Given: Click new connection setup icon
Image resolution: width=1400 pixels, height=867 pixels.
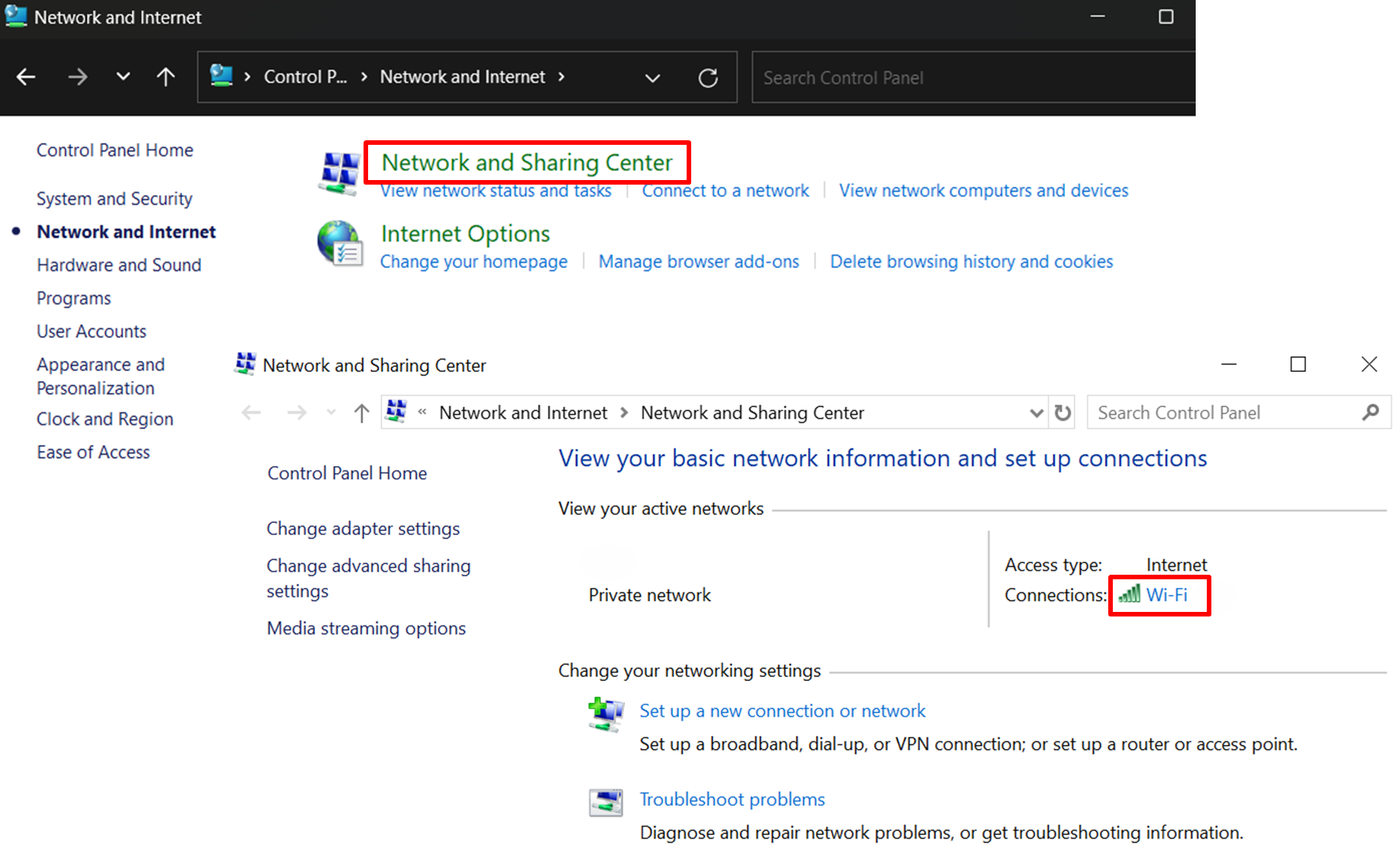Looking at the screenshot, I should (606, 715).
